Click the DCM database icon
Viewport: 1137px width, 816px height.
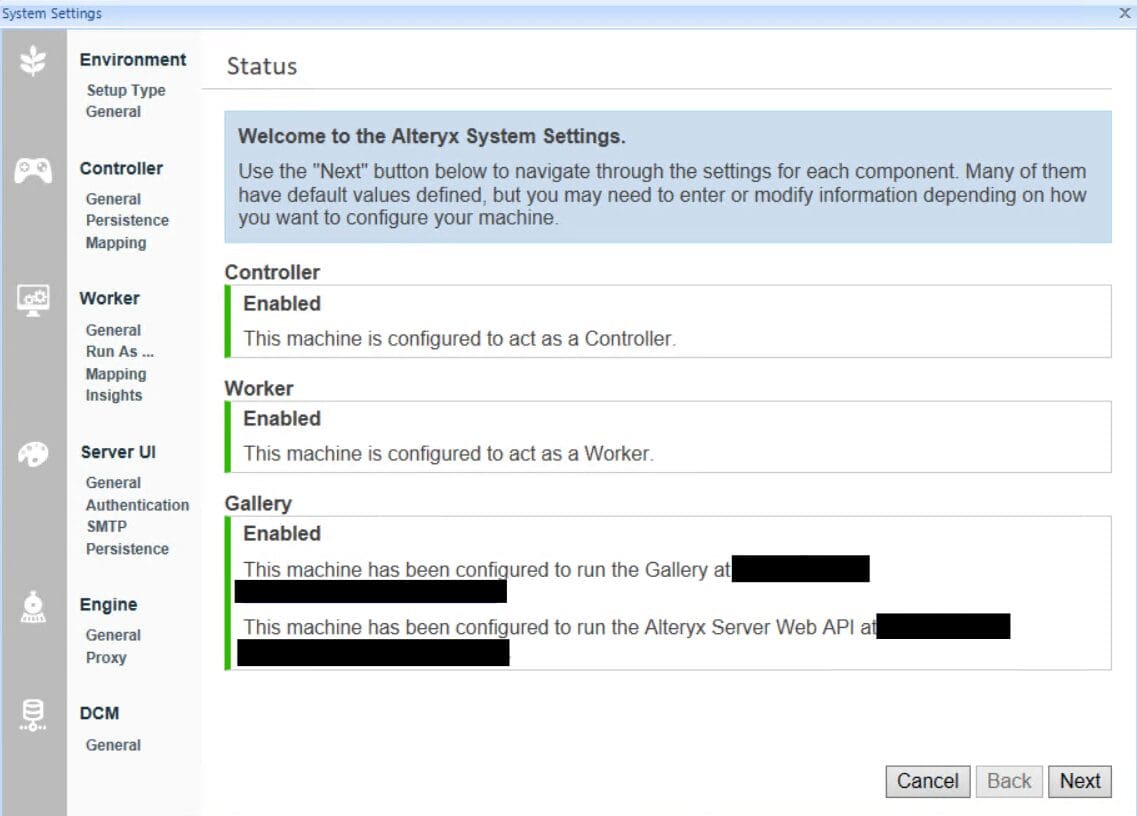[34, 713]
